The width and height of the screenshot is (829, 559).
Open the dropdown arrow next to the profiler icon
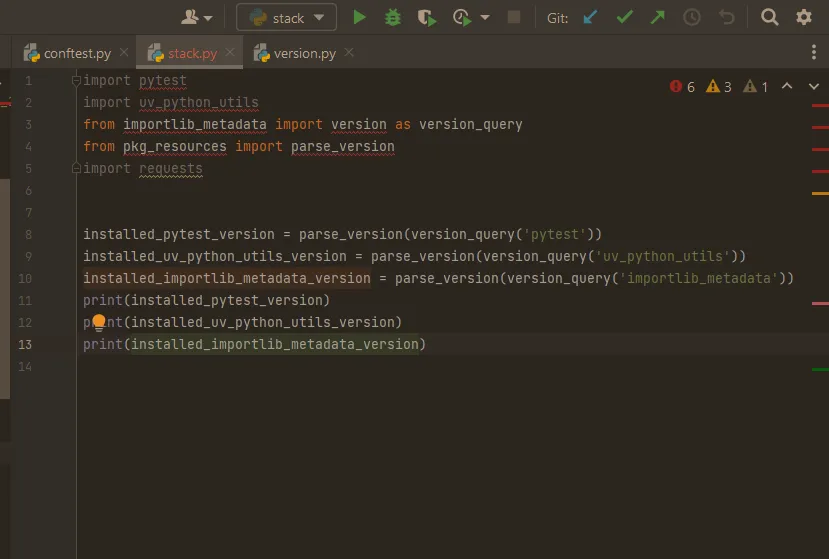[485, 17]
